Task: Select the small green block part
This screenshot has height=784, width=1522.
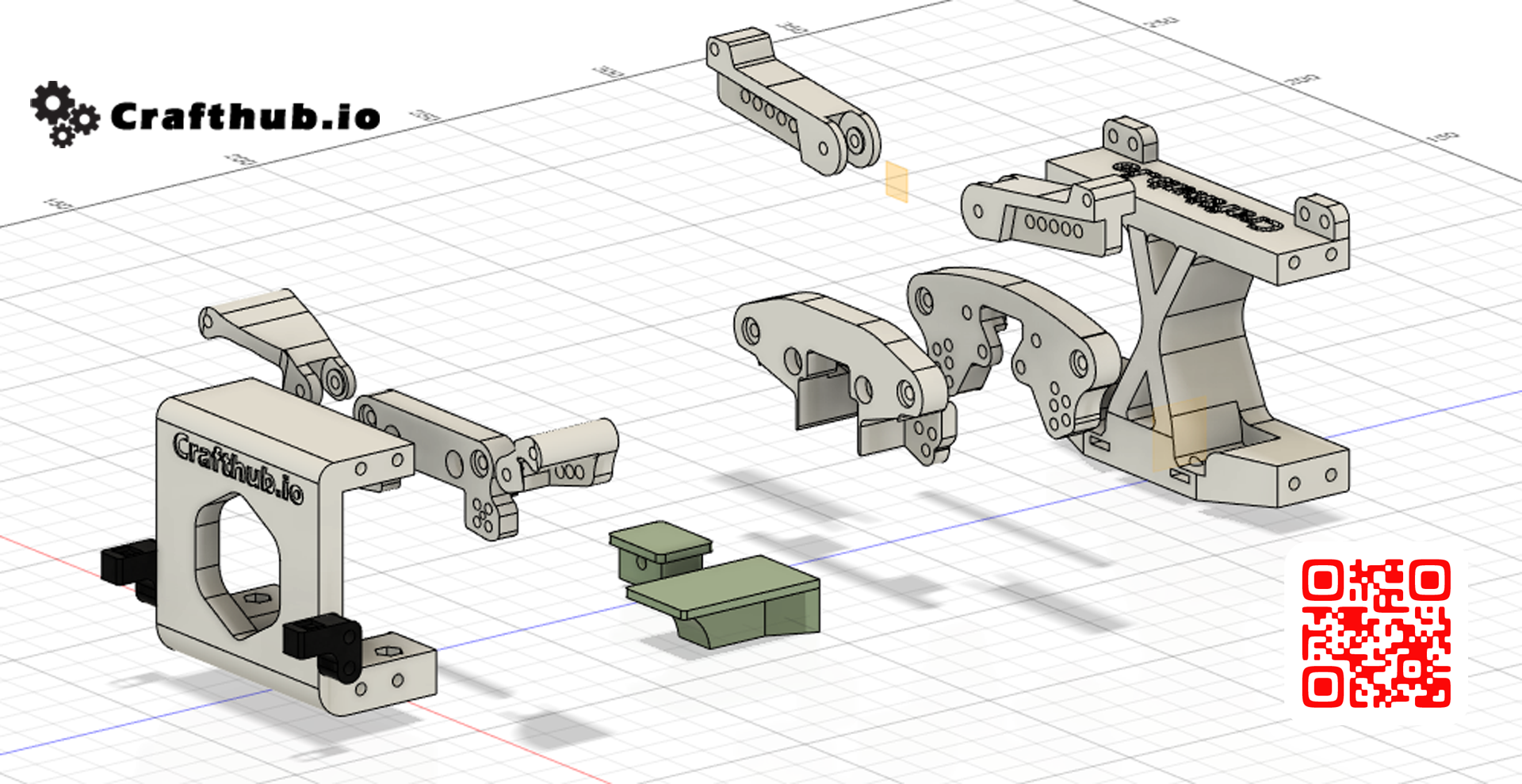Action: 660,550
